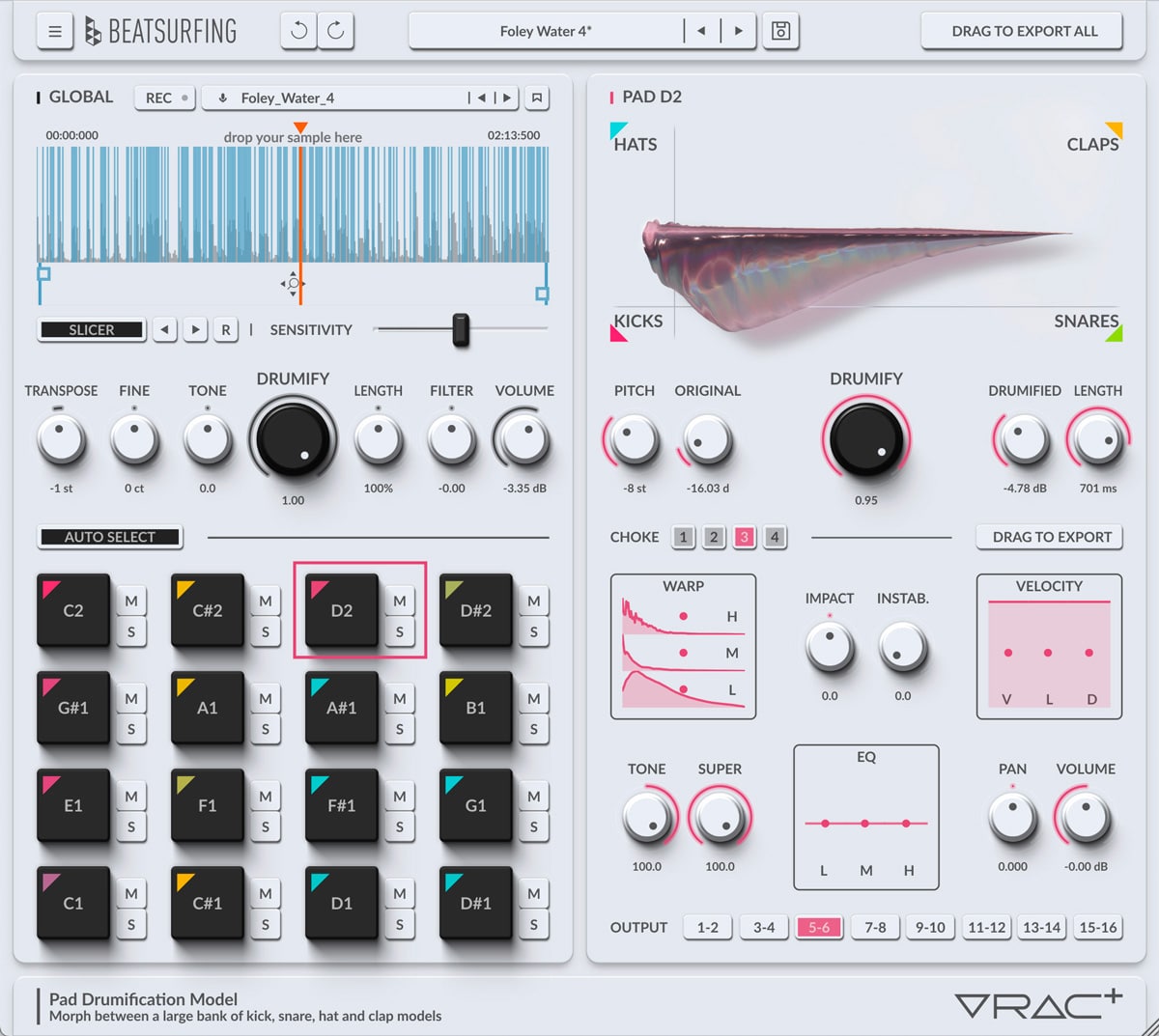Click the SENSITIVITY slider handle
1159x1036 pixels.
pos(461,329)
